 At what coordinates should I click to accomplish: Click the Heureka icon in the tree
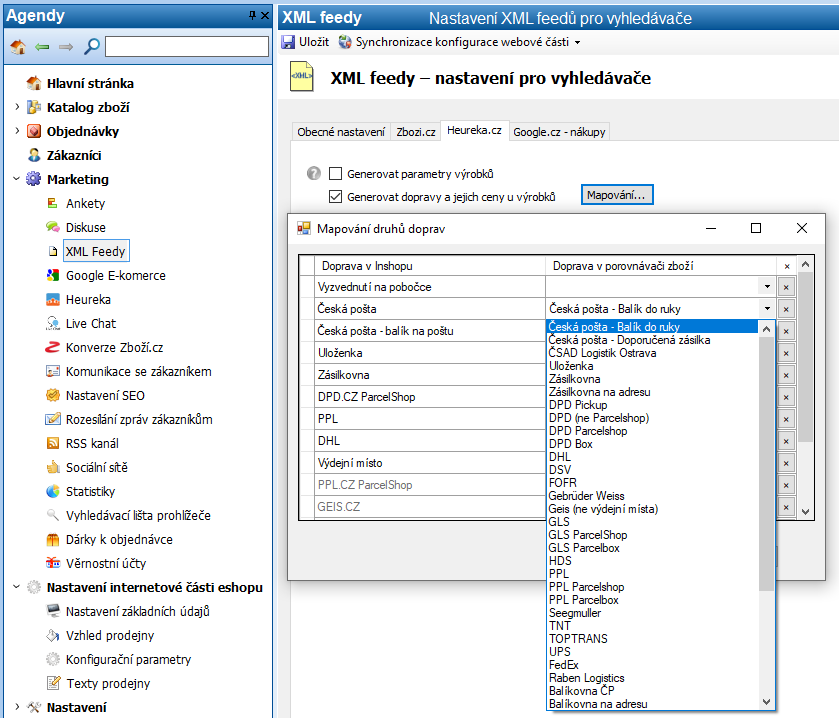52,299
